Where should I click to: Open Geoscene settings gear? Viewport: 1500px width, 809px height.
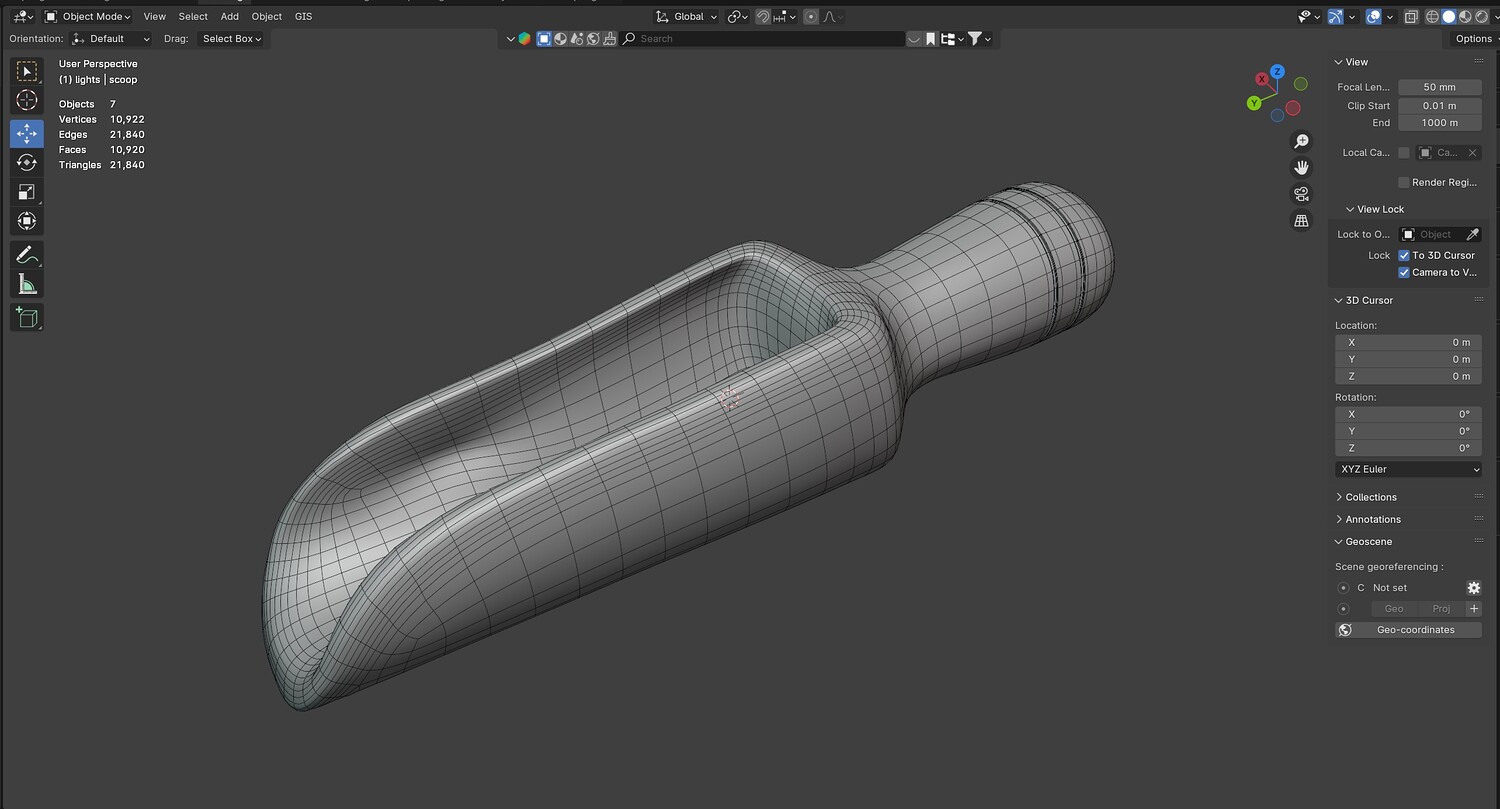coord(1473,588)
